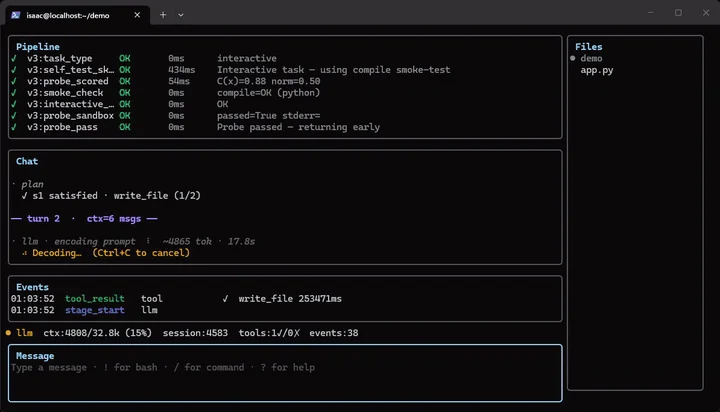Click the checkmark beside v3:task_type
This screenshot has width=720, height=412.
pos(14,58)
